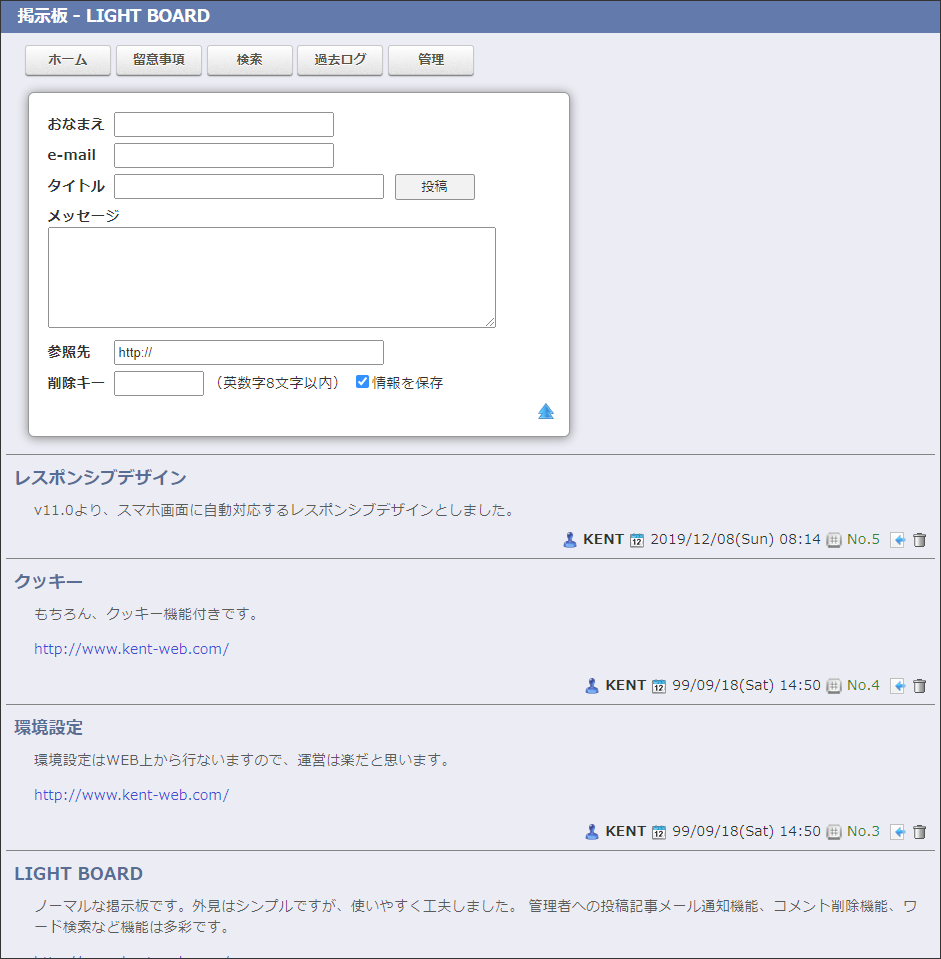
Task: Open the kent-web.com link under クッキー post
Action: (131, 649)
